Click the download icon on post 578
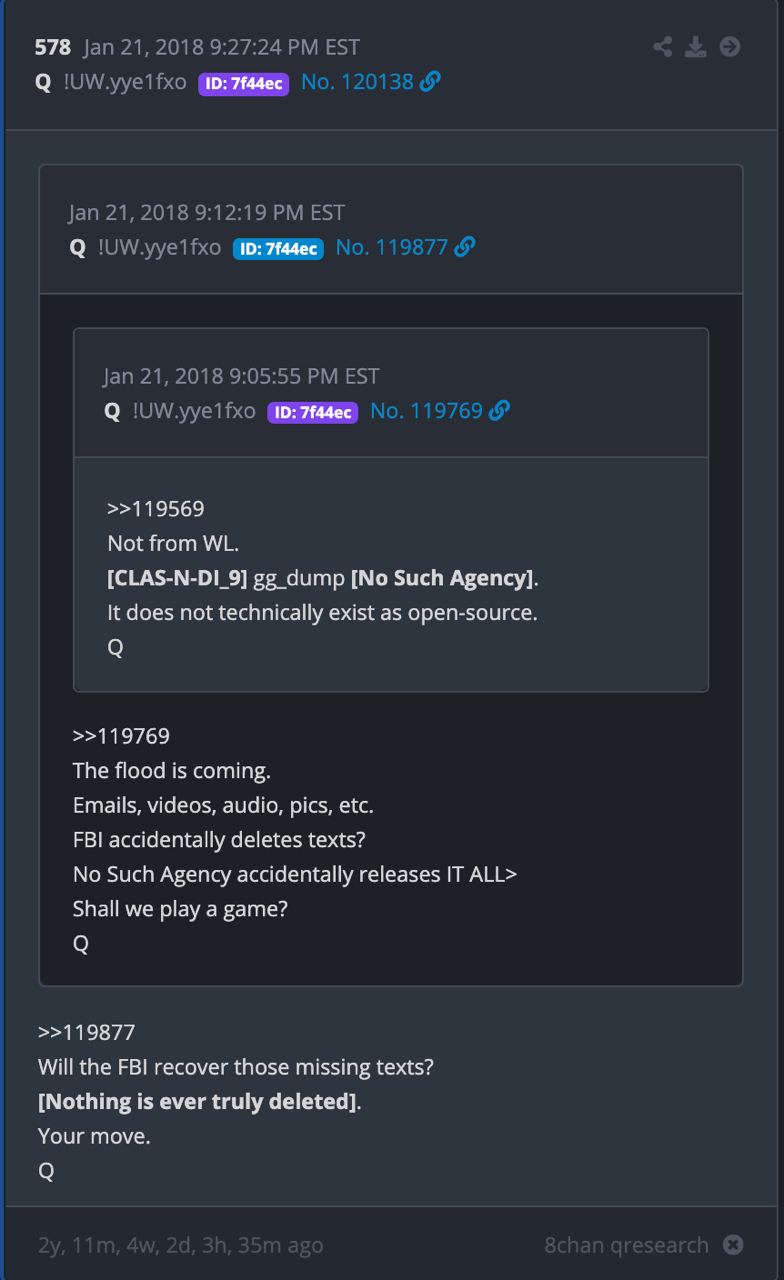784x1280 pixels. (696, 46)
